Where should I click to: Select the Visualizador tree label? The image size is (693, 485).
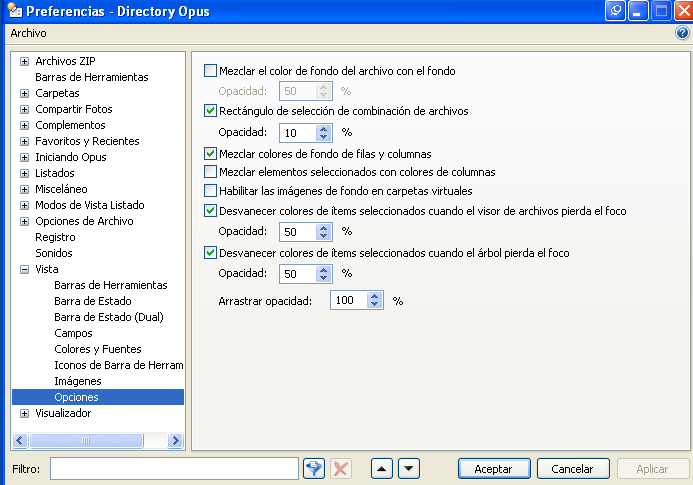pyautogui.click(x=63, y=413)
